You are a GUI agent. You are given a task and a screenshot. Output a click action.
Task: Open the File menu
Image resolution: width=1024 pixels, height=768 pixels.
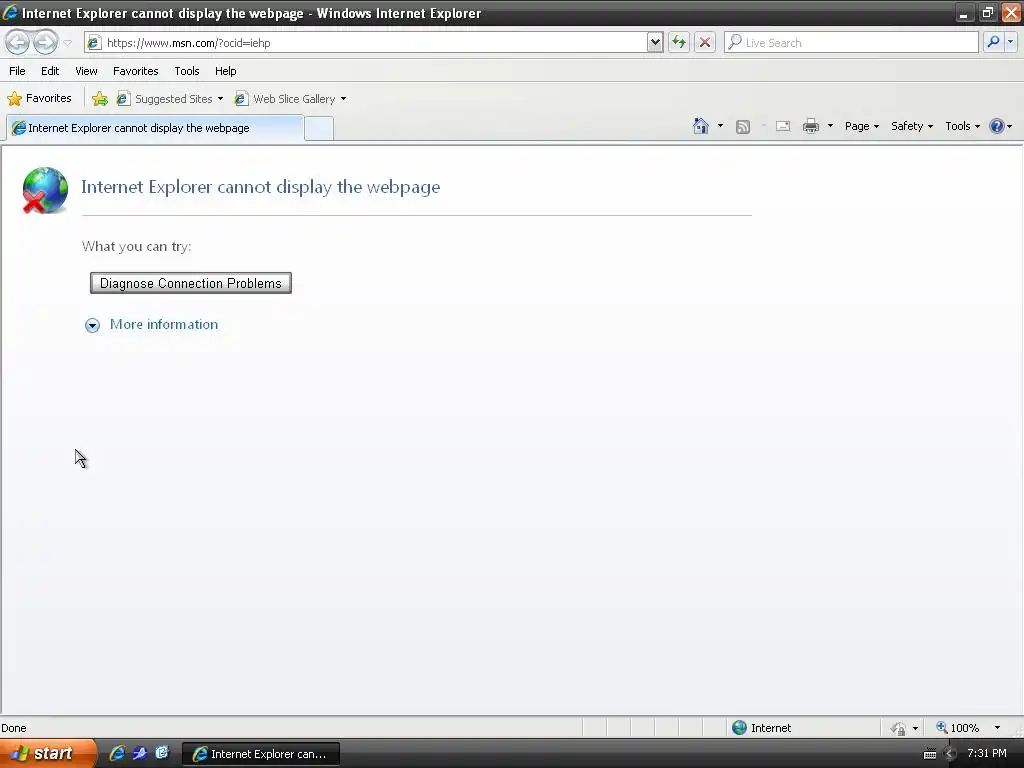point(17,71)
